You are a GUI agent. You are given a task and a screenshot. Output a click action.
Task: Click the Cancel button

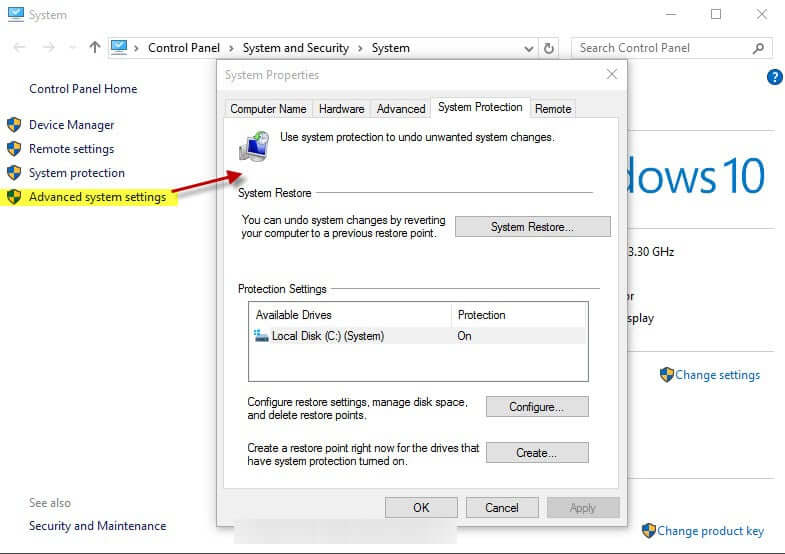[502, 507]
